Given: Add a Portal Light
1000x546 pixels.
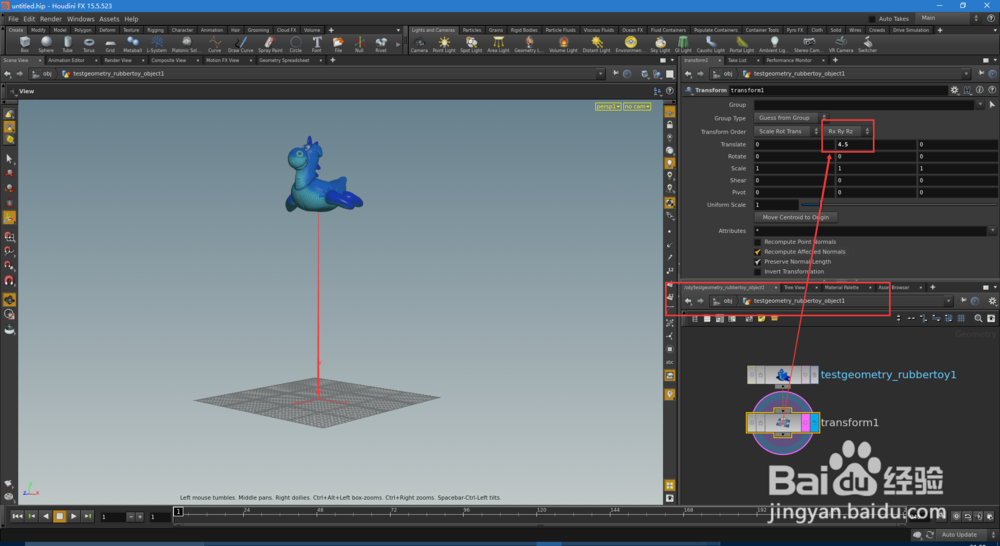Looking at the screenshot, I should 742,45.
